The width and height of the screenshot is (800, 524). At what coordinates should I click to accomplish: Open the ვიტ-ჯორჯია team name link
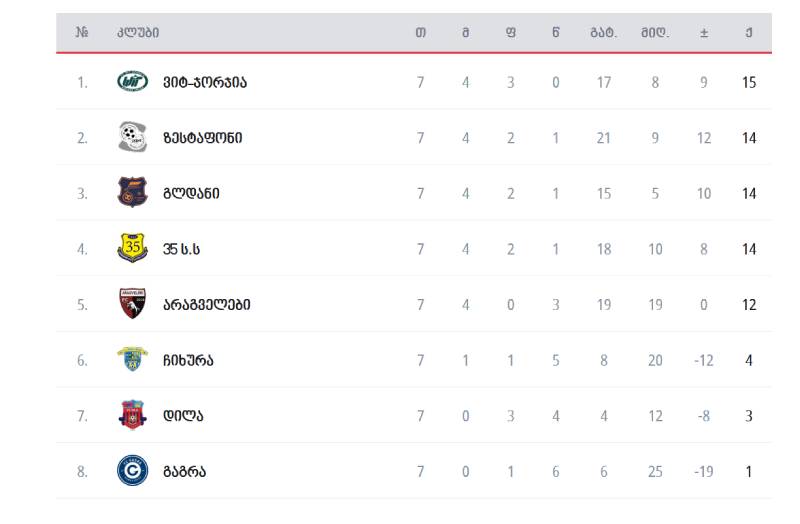click(x=205, y=82)
